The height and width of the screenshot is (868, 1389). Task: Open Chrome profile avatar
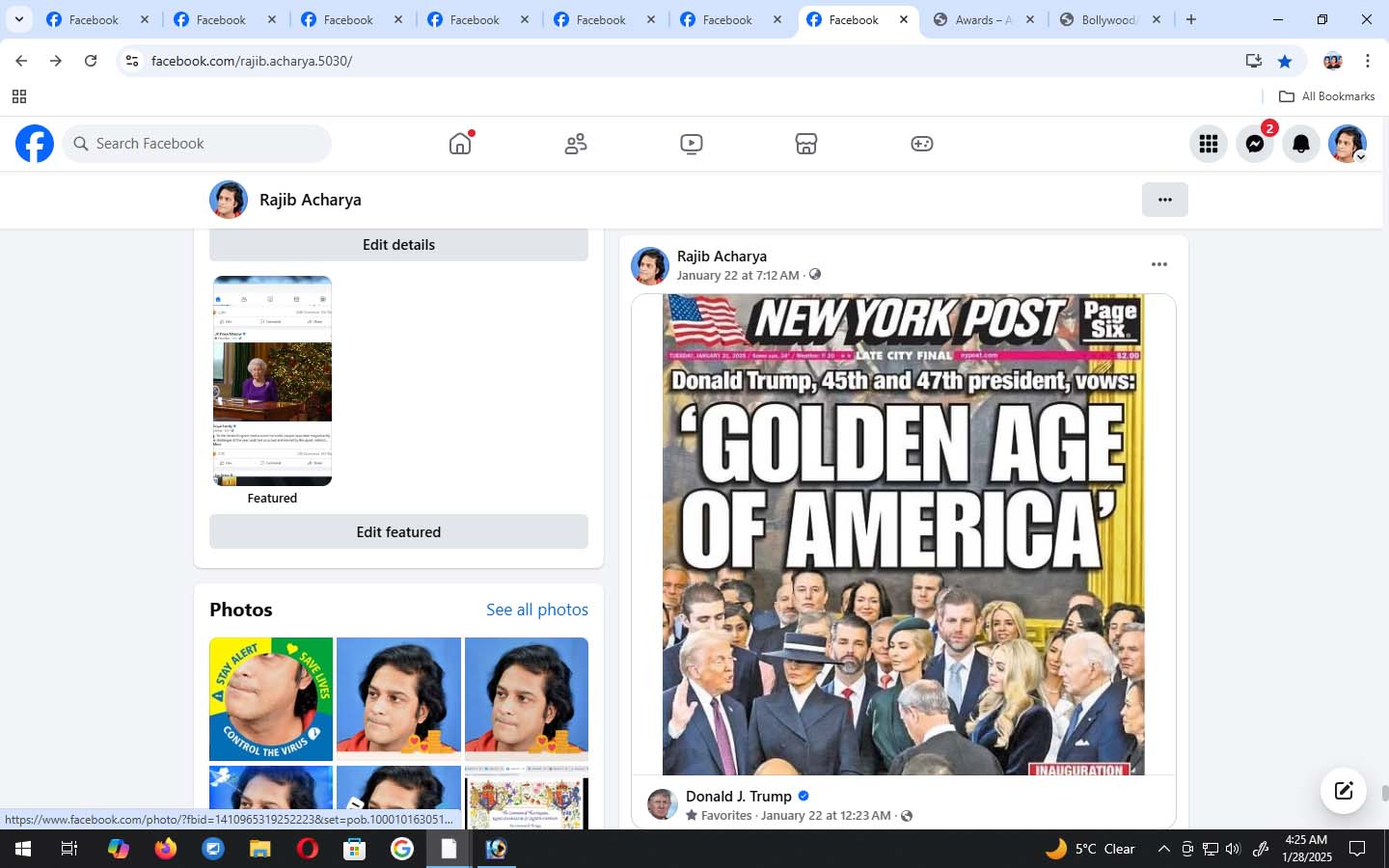[x=1333, y=61]
